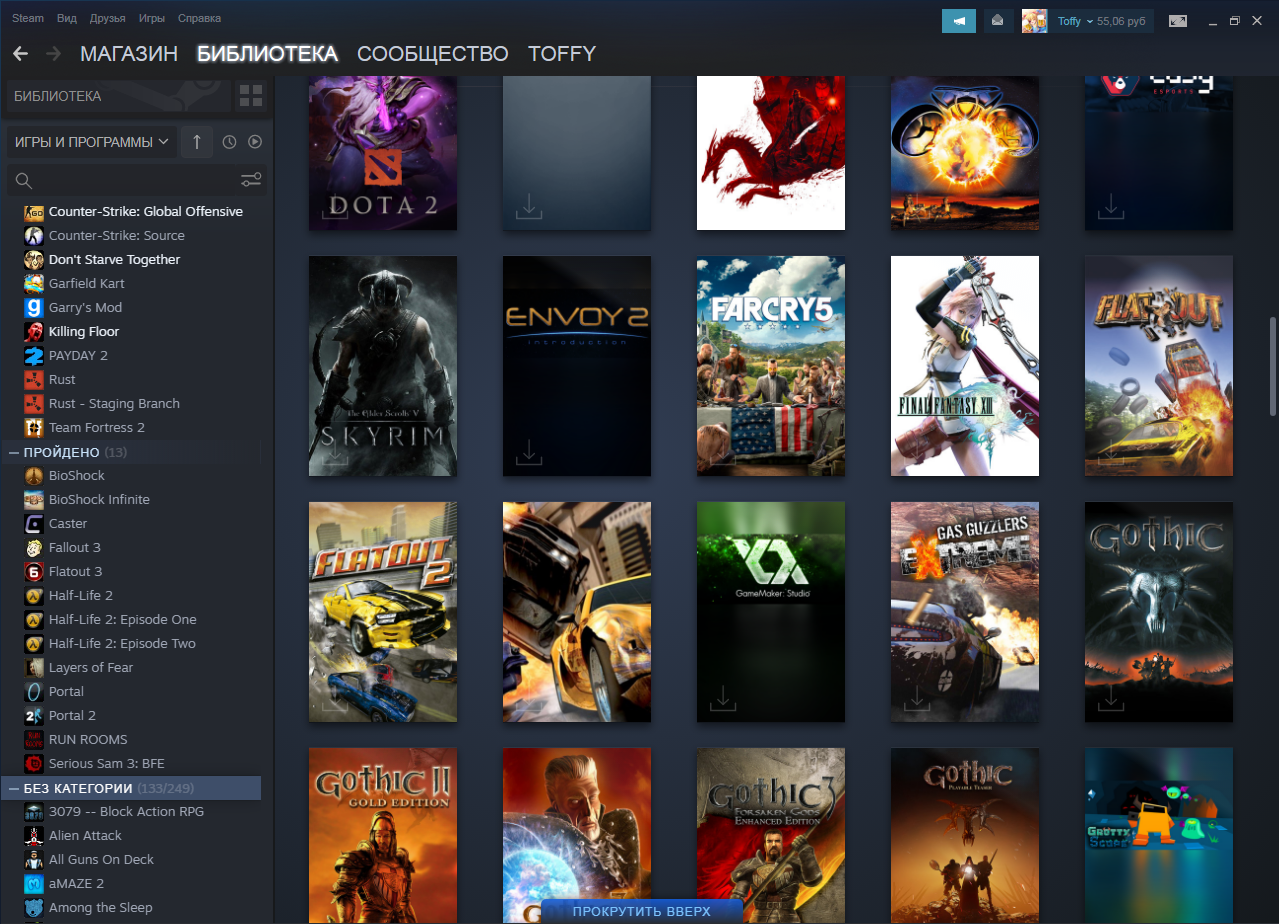Open the Steam menu
Image resolution: width=1279 pixels, height=924 pixels.
(x=28, y=18)
